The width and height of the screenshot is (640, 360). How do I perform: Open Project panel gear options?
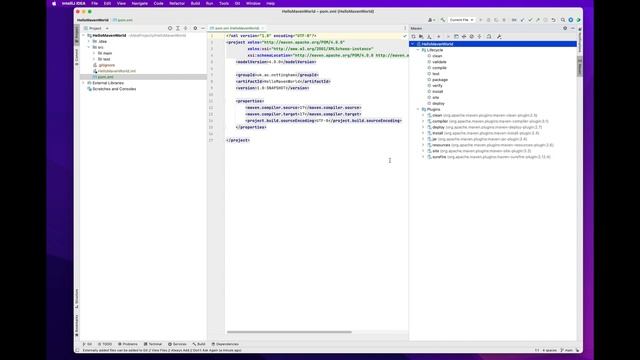click(x=195, y=28)
